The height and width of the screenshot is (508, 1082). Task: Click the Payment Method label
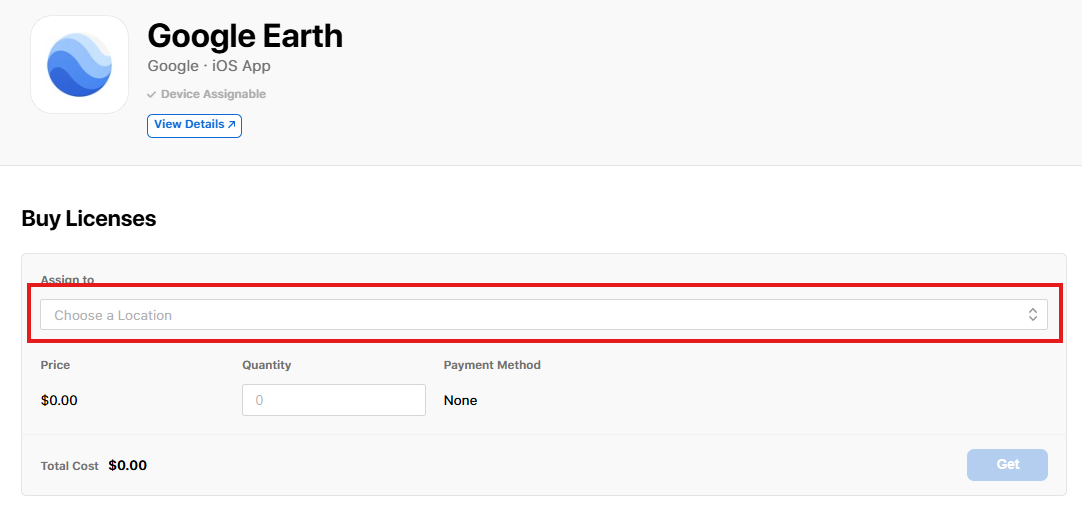point(492,365)
